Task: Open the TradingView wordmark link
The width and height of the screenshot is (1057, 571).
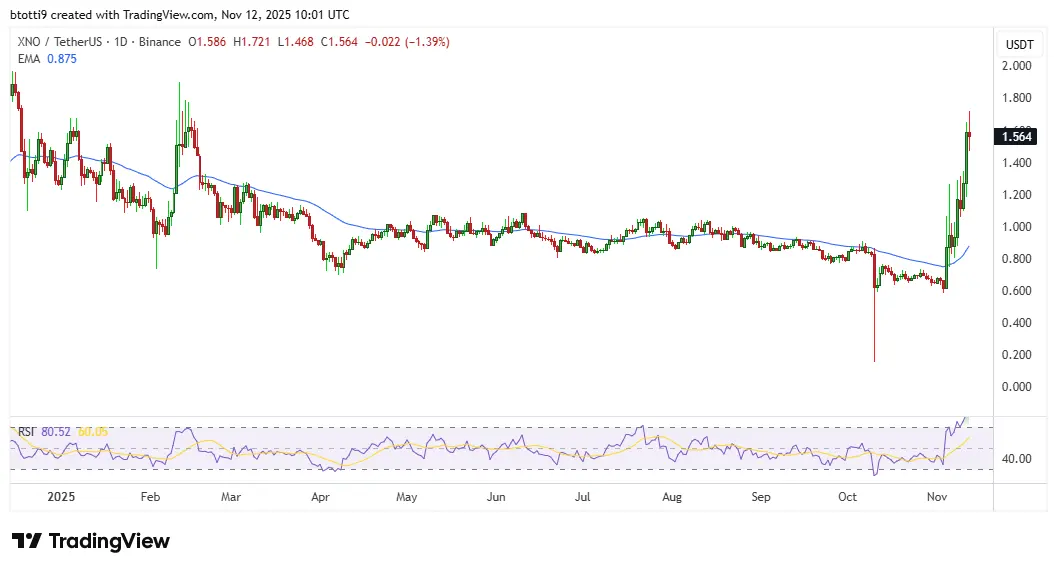Action: point(109,541)
